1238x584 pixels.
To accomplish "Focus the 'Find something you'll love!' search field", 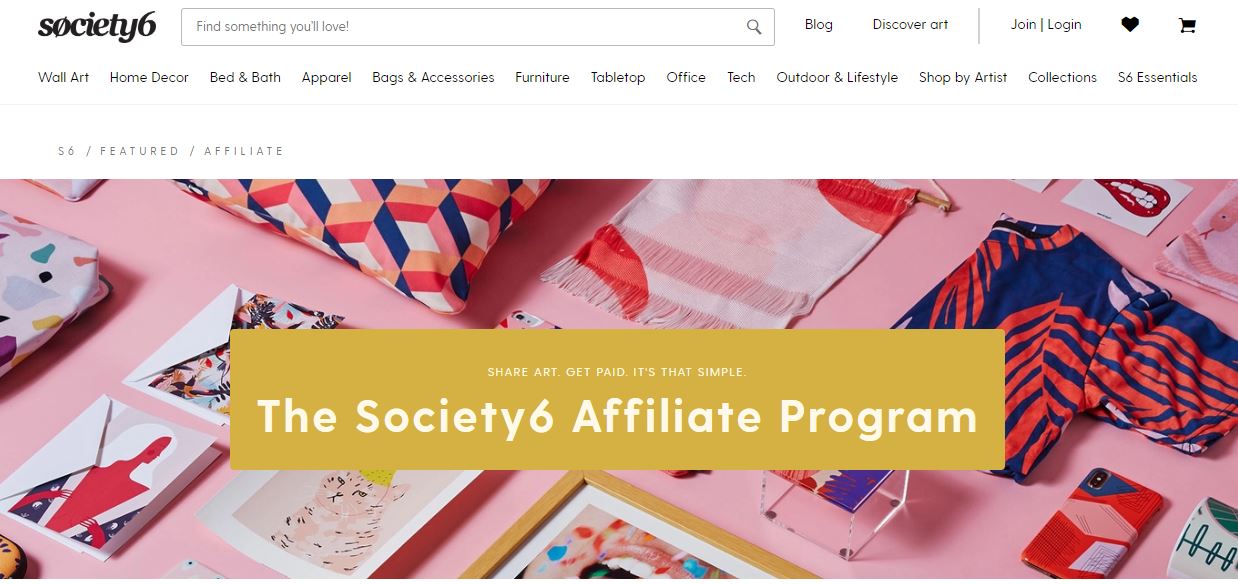I will point(478,27).
